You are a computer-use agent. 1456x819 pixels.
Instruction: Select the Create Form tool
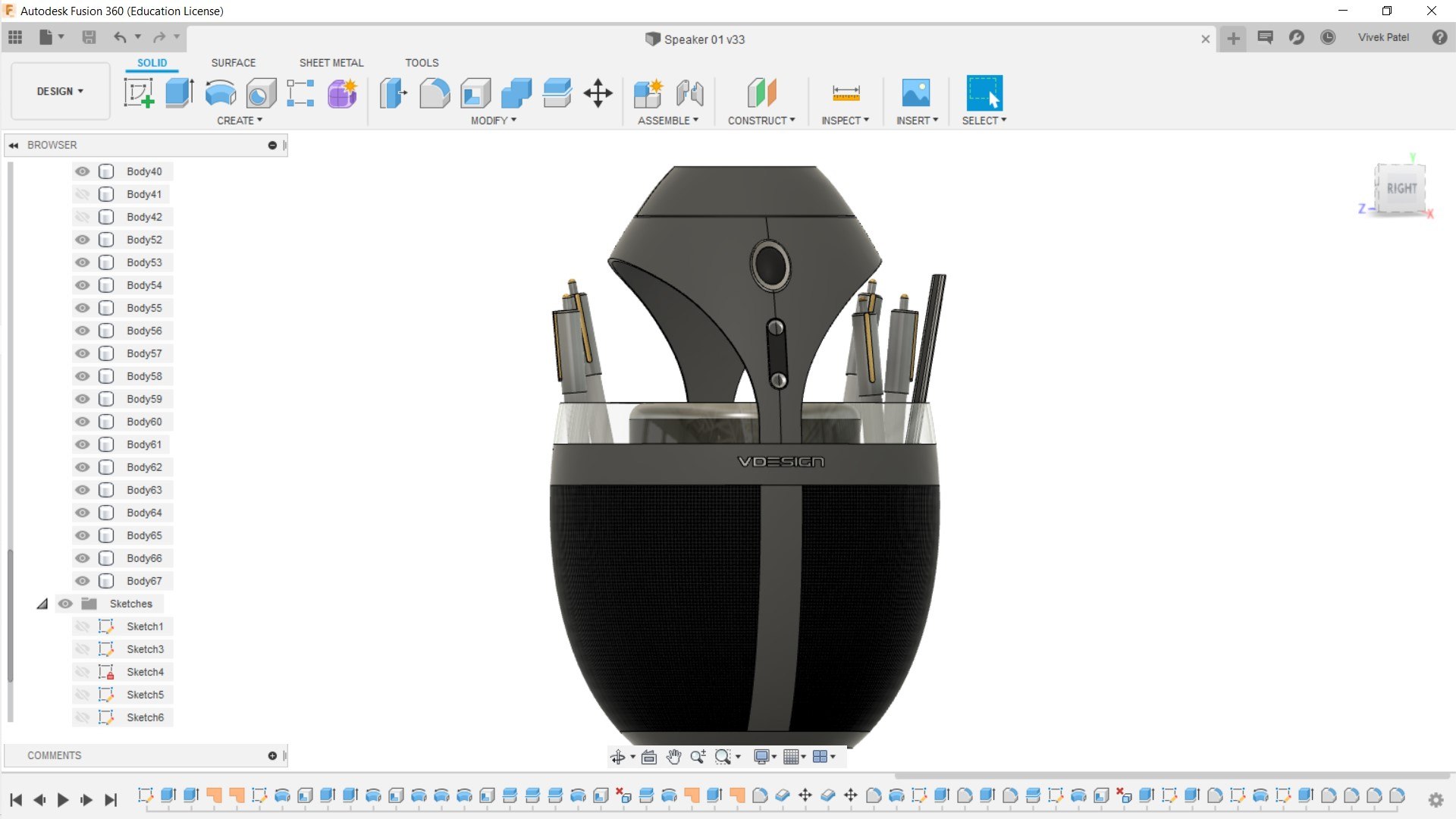click(342, 93)
